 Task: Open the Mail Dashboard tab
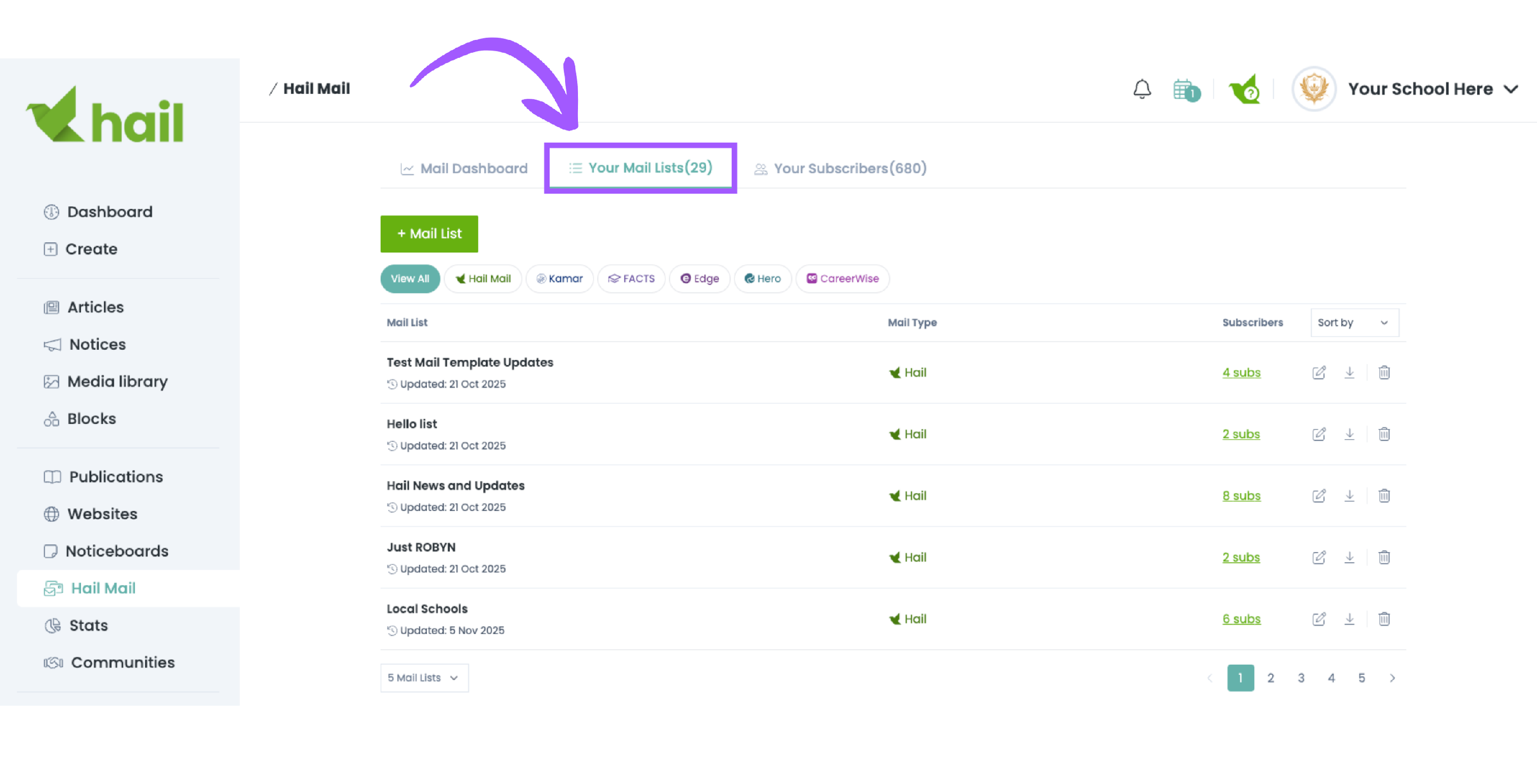point(464,168)
